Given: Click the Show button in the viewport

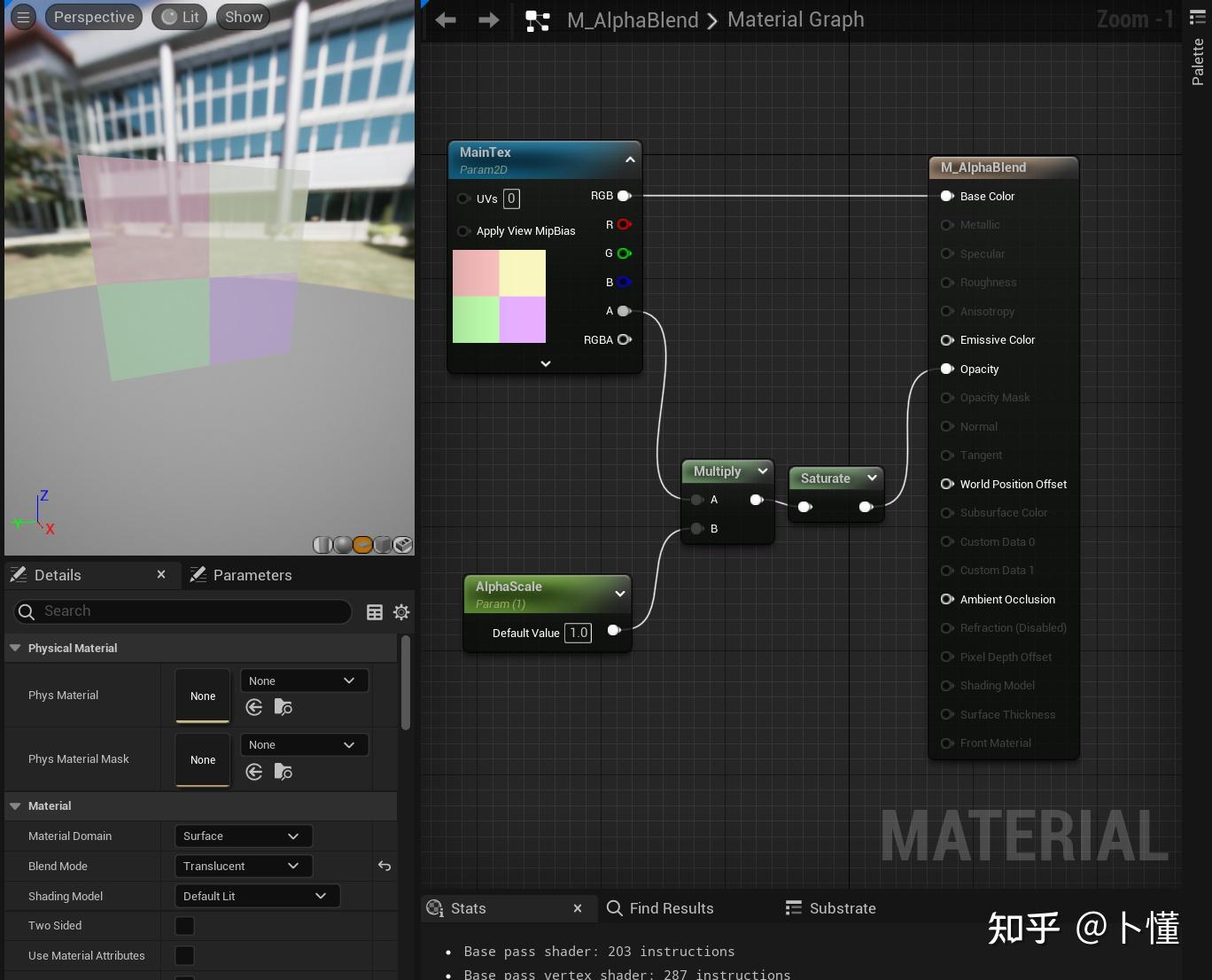Looking at the screenshot, I should point(242,16).
